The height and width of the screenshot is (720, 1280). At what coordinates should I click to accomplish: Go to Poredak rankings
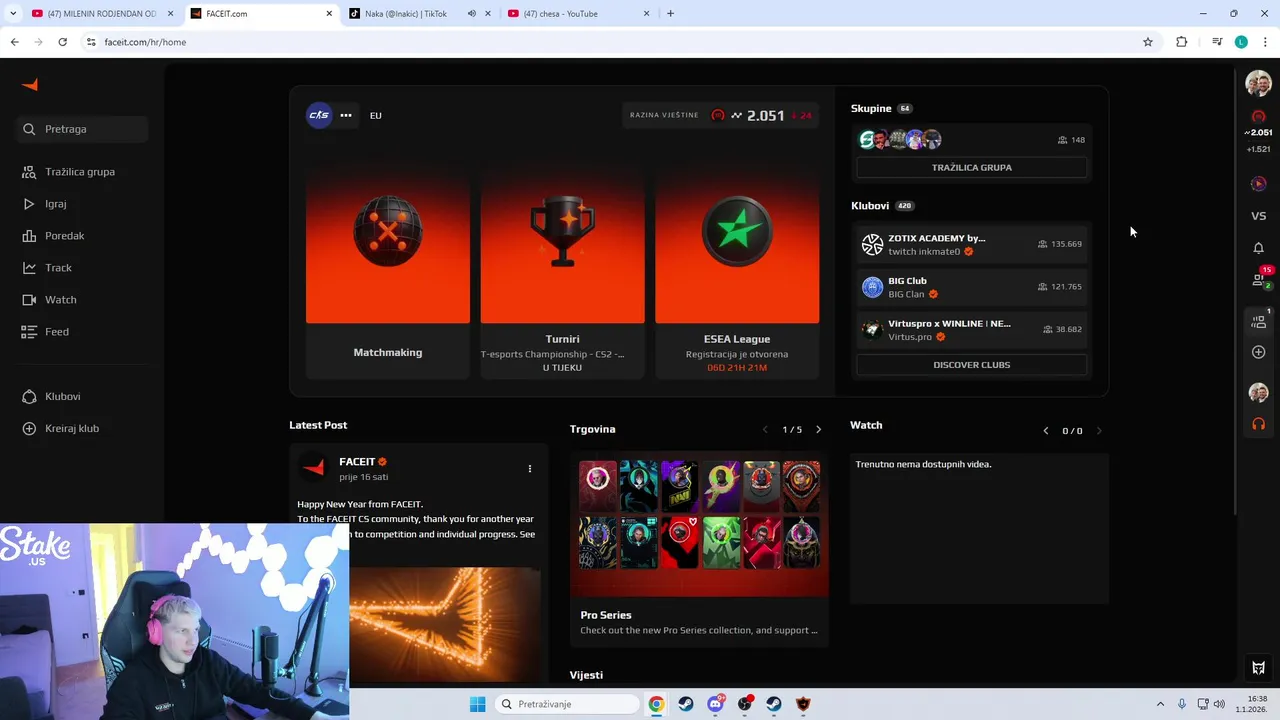[x=53, y=236]
